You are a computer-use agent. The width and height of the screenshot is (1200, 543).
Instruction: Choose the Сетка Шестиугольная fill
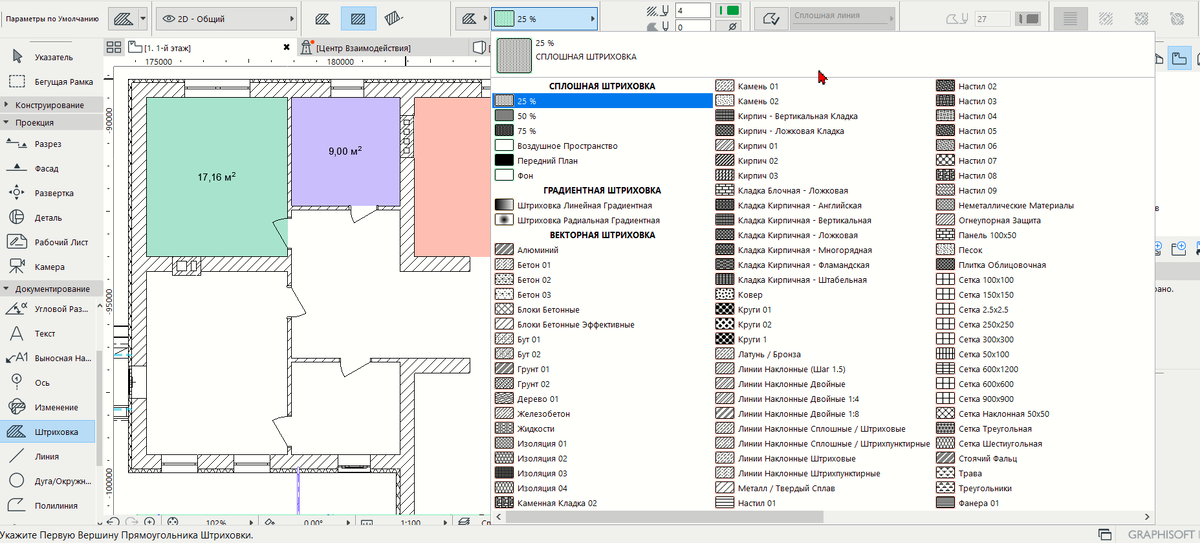pyautogui.click(x=1044, y=443)
